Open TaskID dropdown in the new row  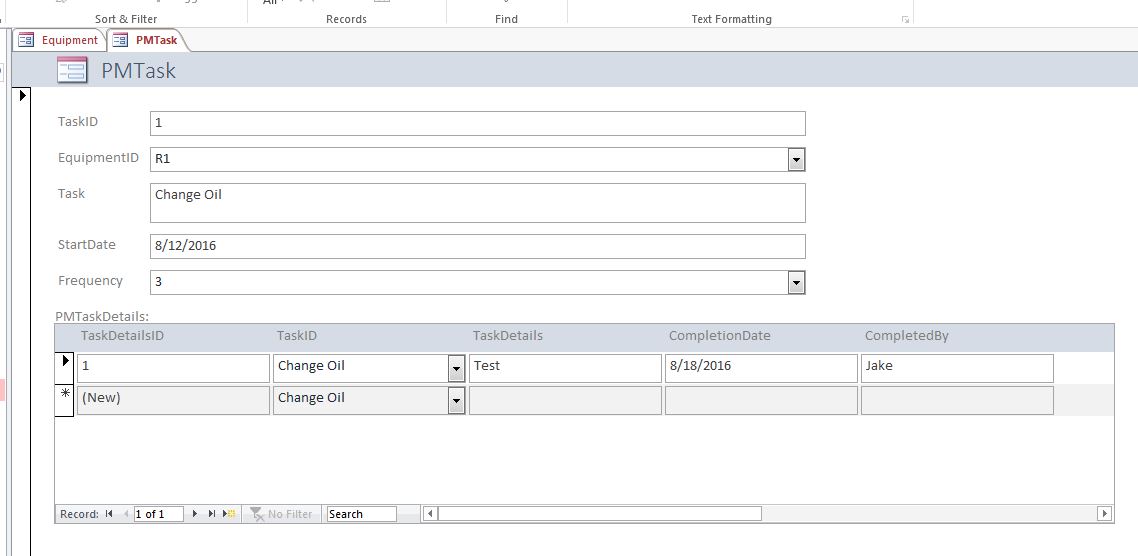456,401
